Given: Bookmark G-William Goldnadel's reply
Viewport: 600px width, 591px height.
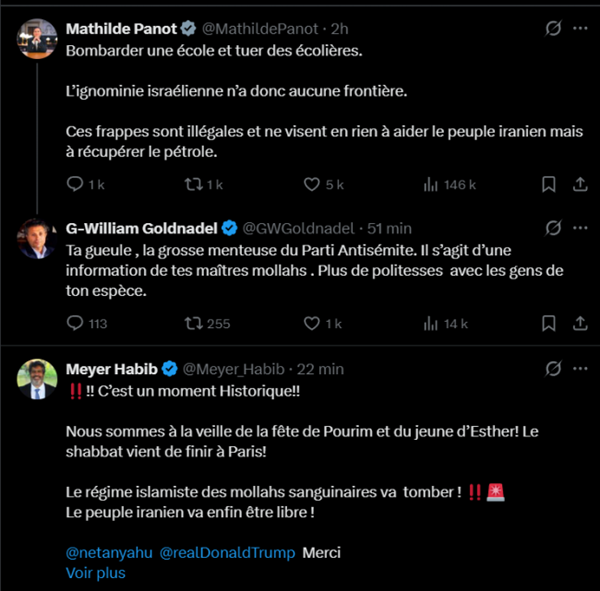Looking at the screenshot, I should (x=549, y=323).
